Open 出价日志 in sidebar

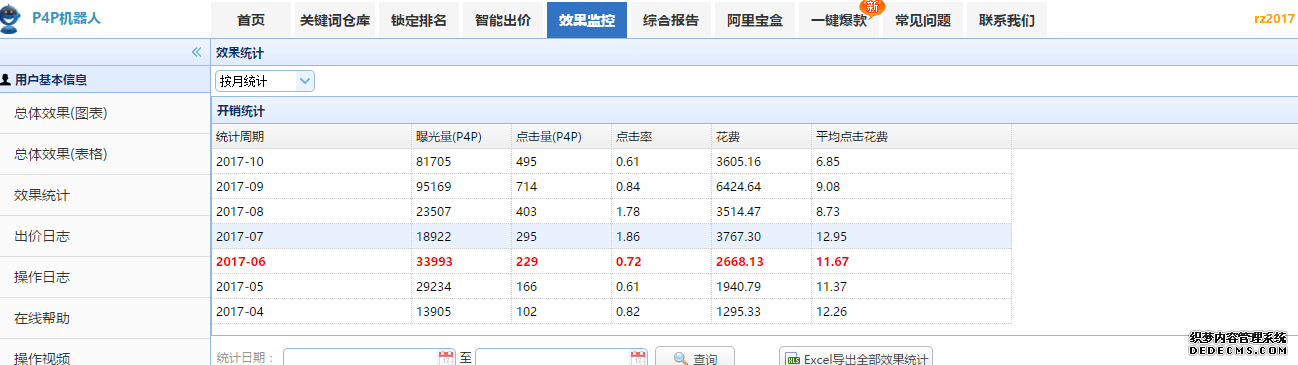(105, 236)
